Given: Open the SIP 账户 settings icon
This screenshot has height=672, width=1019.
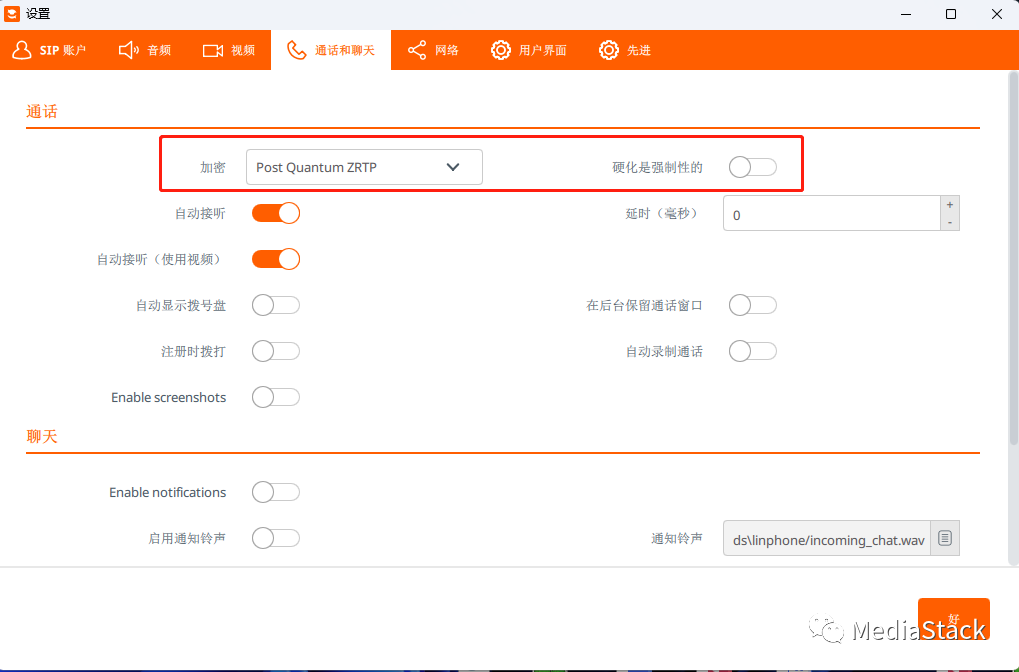Looking at the screenshot, I should pos(22,49).
